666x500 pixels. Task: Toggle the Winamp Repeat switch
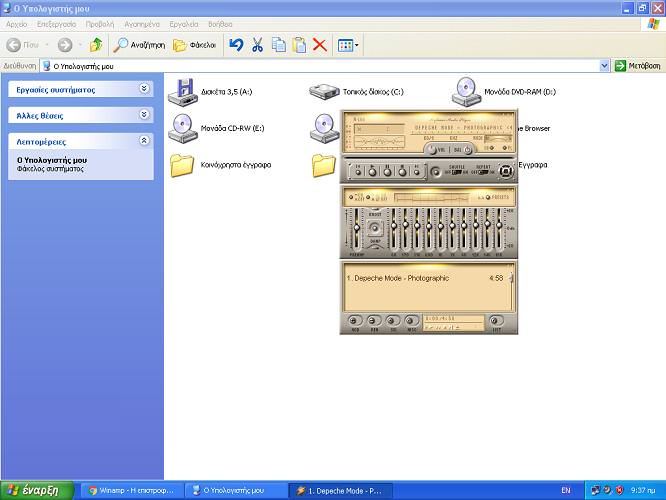[482, 172]
